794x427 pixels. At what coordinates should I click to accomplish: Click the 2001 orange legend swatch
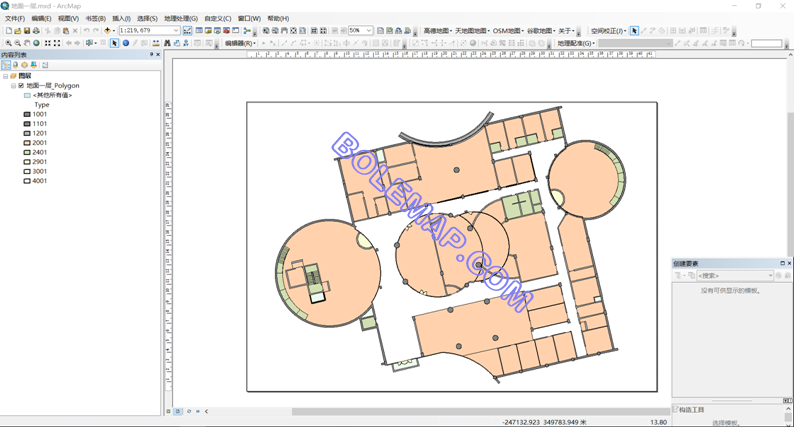27,143
